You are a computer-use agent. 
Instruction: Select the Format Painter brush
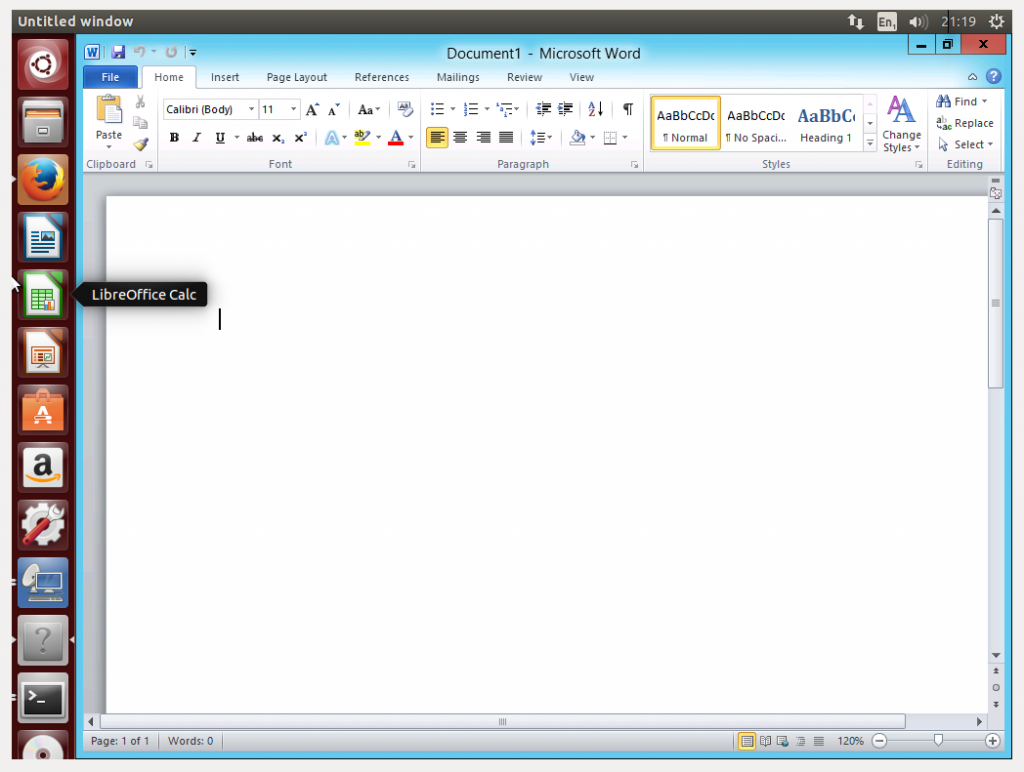[140, 144]
